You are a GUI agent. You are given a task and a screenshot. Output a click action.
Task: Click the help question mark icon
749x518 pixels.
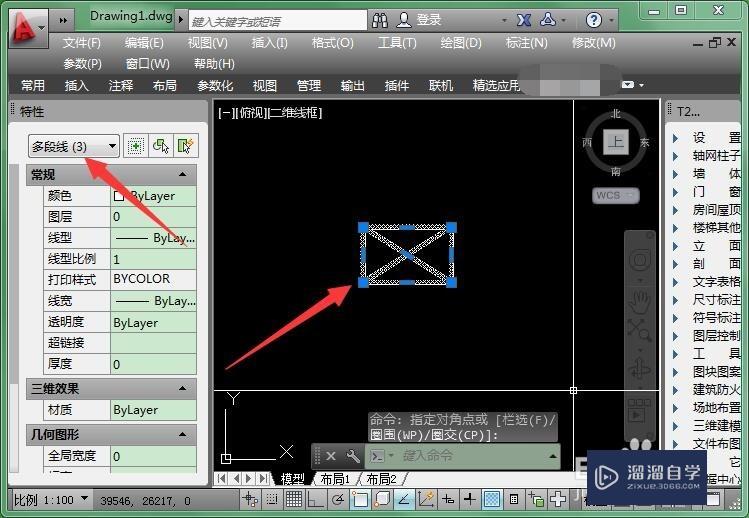point(593,20)
